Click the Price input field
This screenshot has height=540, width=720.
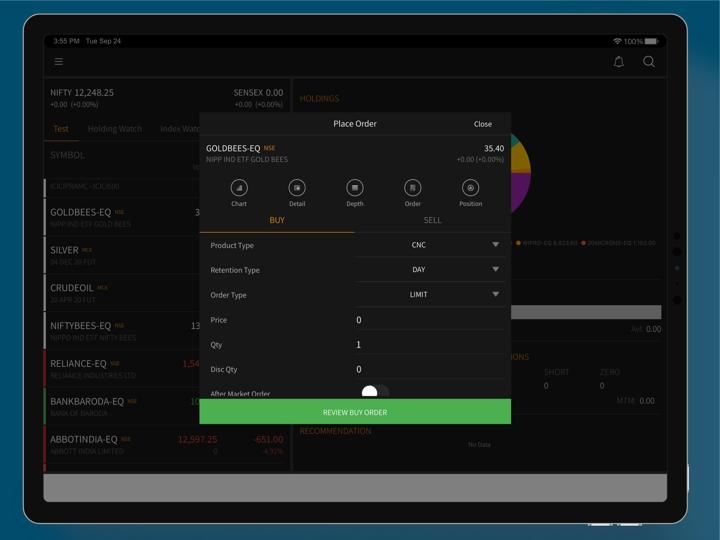point(430,320)
